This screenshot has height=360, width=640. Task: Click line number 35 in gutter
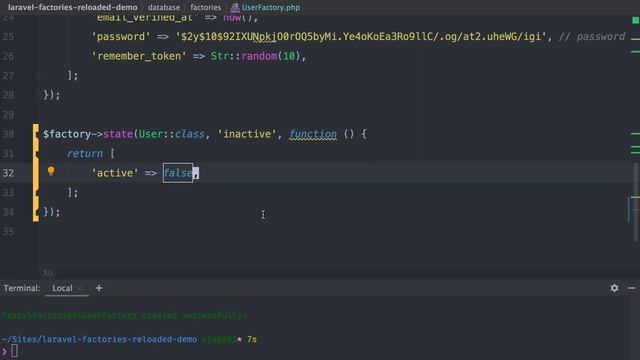tap(8, 231)
